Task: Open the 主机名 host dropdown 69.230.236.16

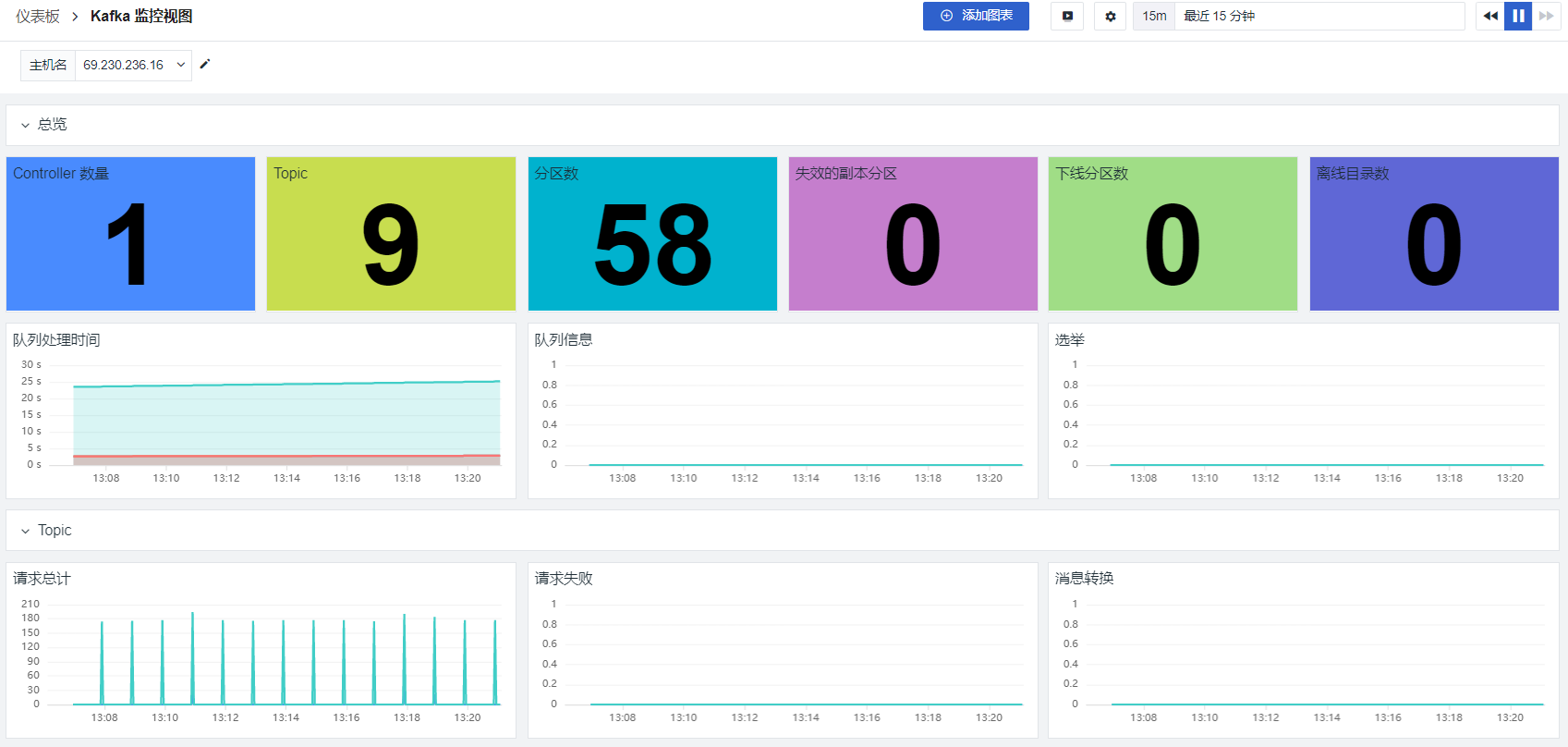Action: (x=133, y=65)
